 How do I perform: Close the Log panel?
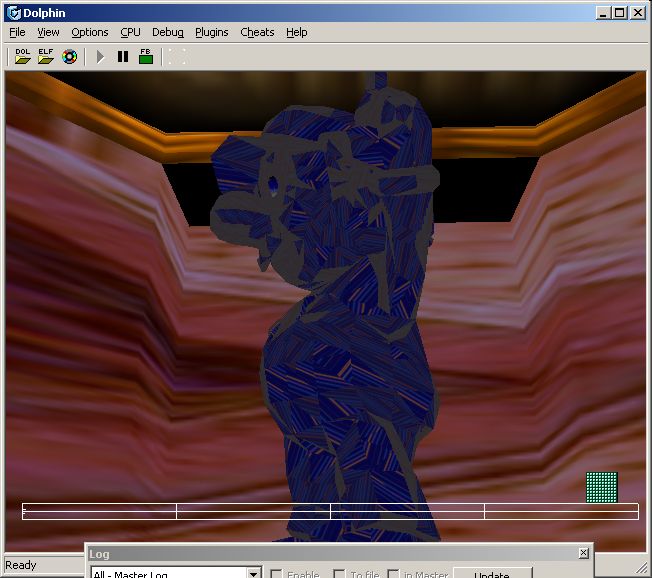[583, 553]
